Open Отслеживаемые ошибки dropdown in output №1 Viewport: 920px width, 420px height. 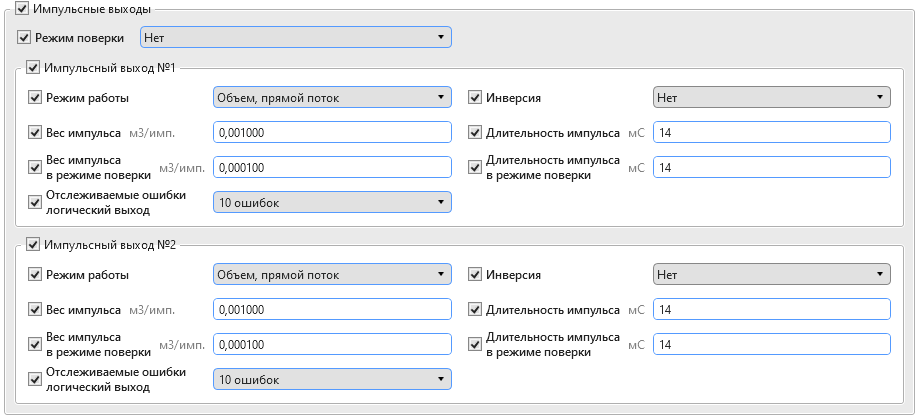pyautogui.click(x=332, y=202)
